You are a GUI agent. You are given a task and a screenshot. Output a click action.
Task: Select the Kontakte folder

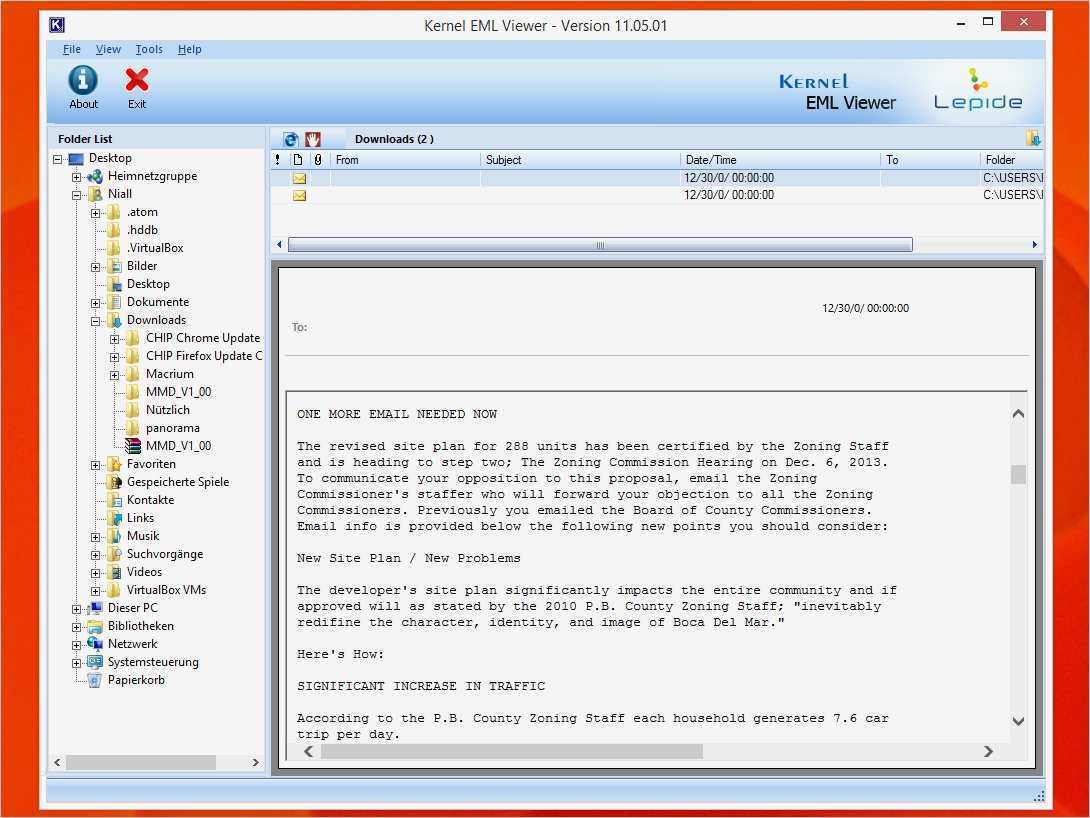(150, 500)
